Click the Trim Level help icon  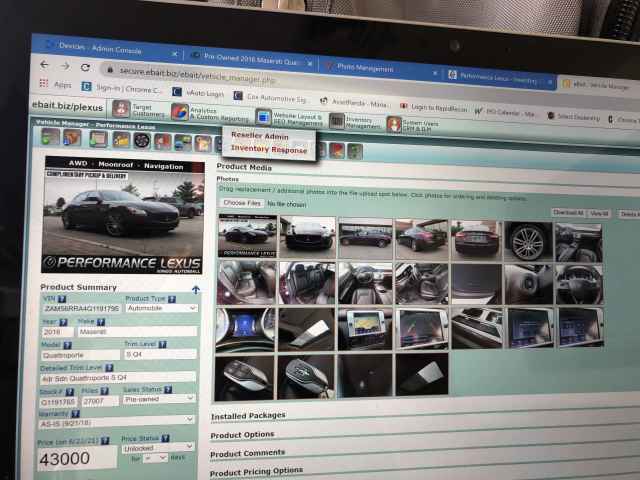tap(162, 344)
